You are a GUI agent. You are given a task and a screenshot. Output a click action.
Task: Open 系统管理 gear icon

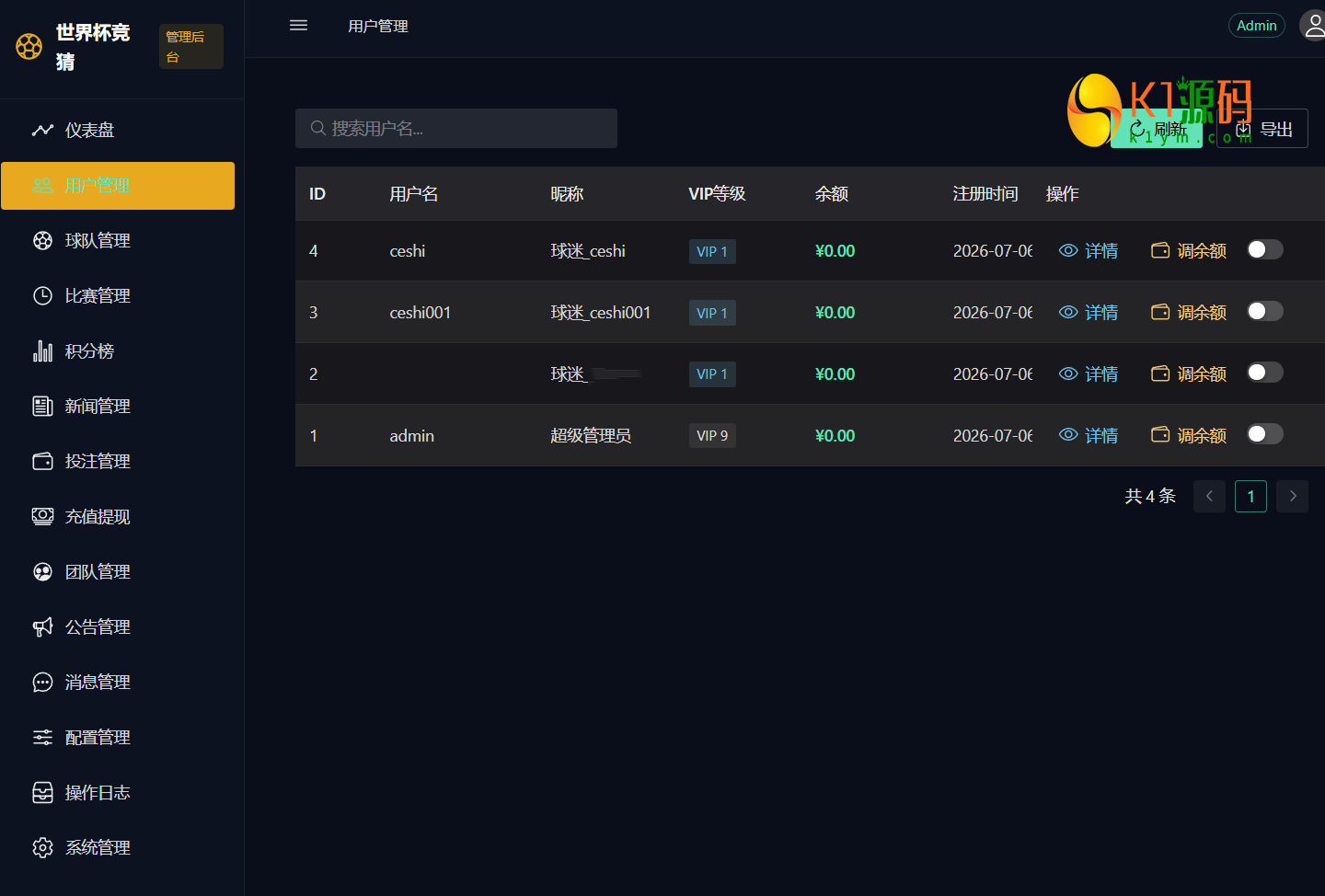pyautogui.click(x=42, y=847)
